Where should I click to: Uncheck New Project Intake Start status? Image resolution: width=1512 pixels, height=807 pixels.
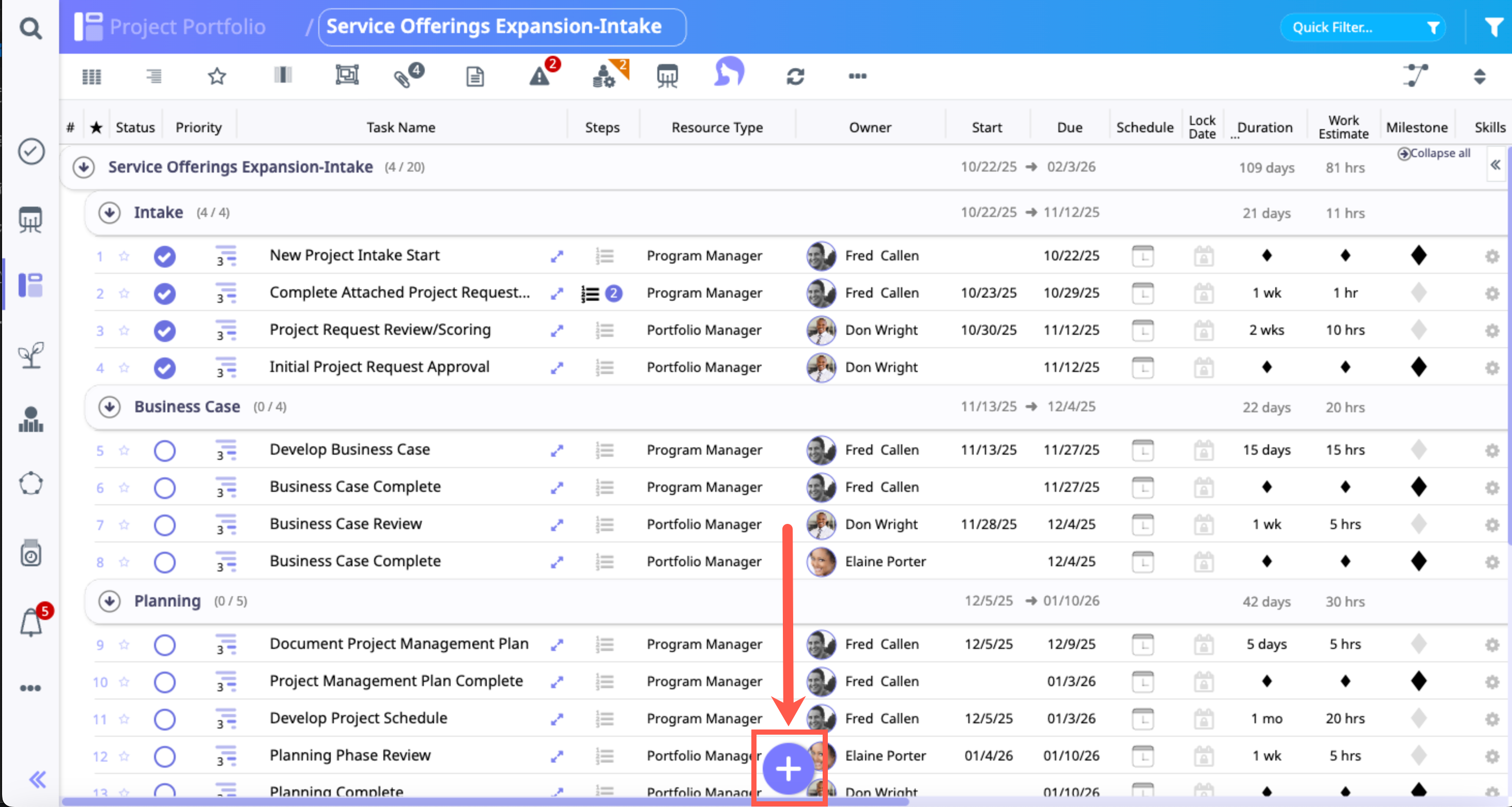tap(164, 256)
